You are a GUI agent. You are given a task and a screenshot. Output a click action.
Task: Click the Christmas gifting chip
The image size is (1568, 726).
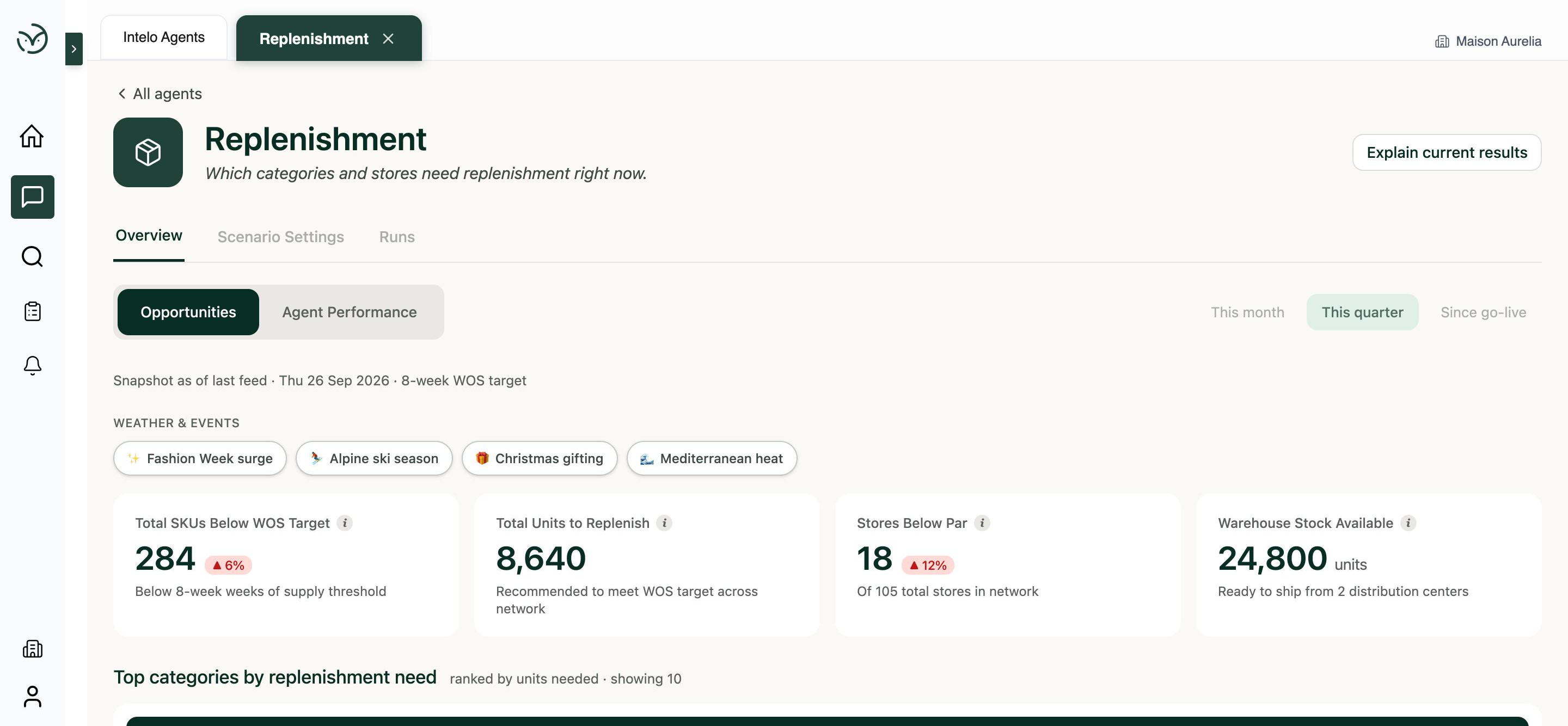coord(540,458)
